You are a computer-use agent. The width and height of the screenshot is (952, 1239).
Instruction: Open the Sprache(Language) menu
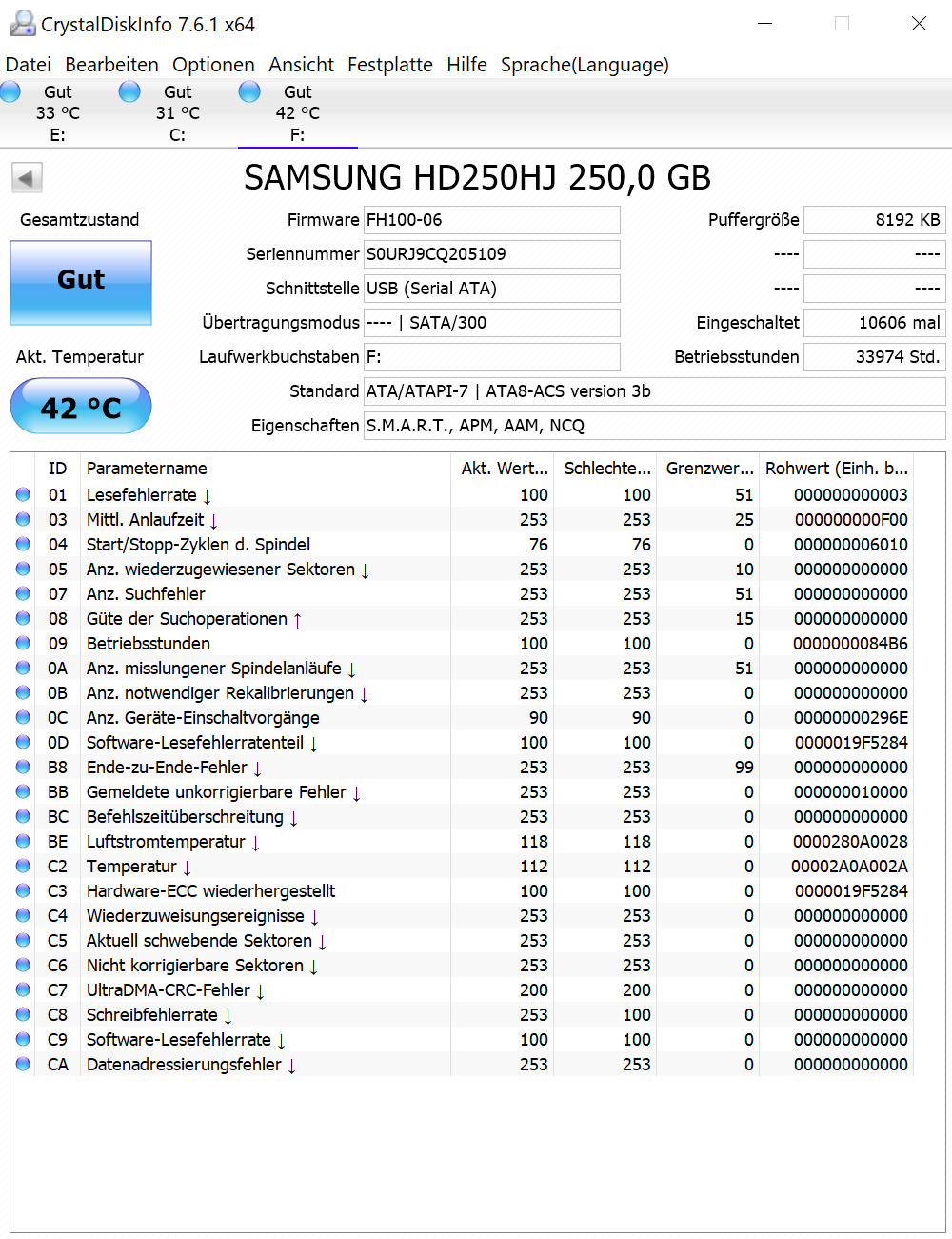pos(585,65)
